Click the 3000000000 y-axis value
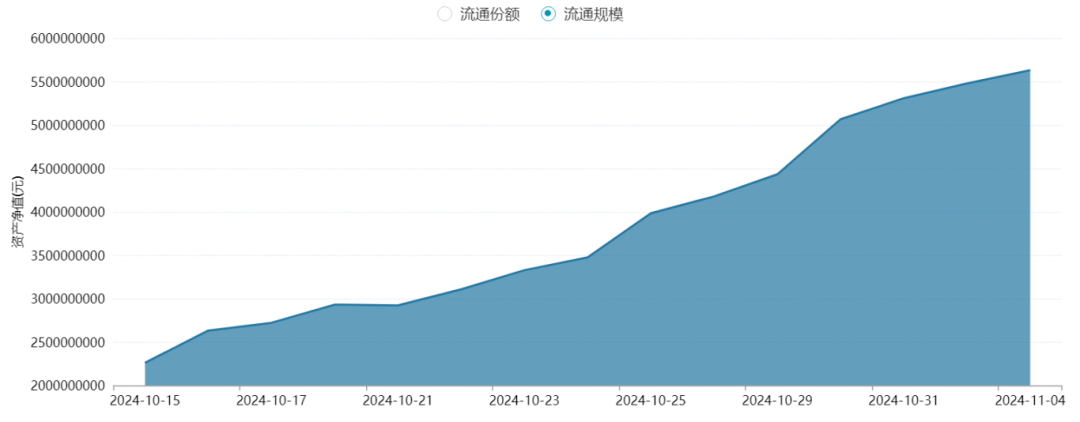This screenshot has width=1080, height=422. [x=68, y=299]
